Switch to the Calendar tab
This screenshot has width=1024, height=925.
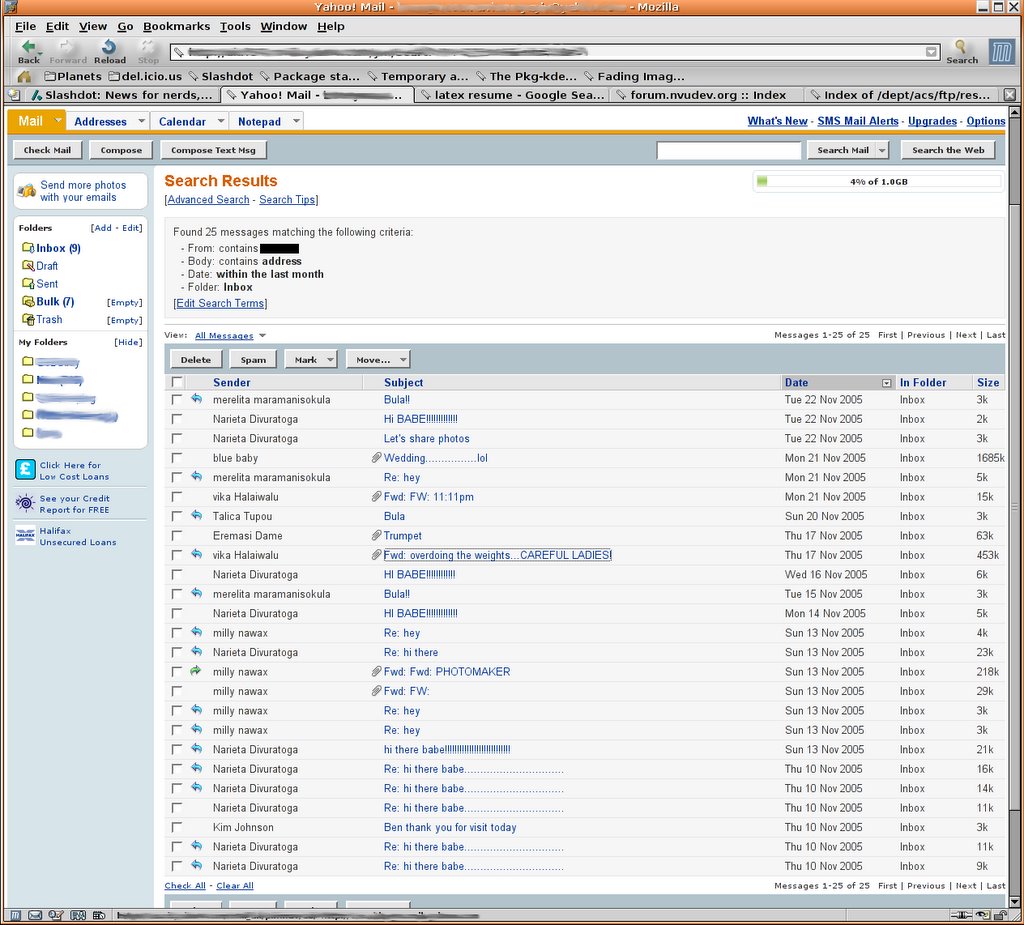[182, 122]
